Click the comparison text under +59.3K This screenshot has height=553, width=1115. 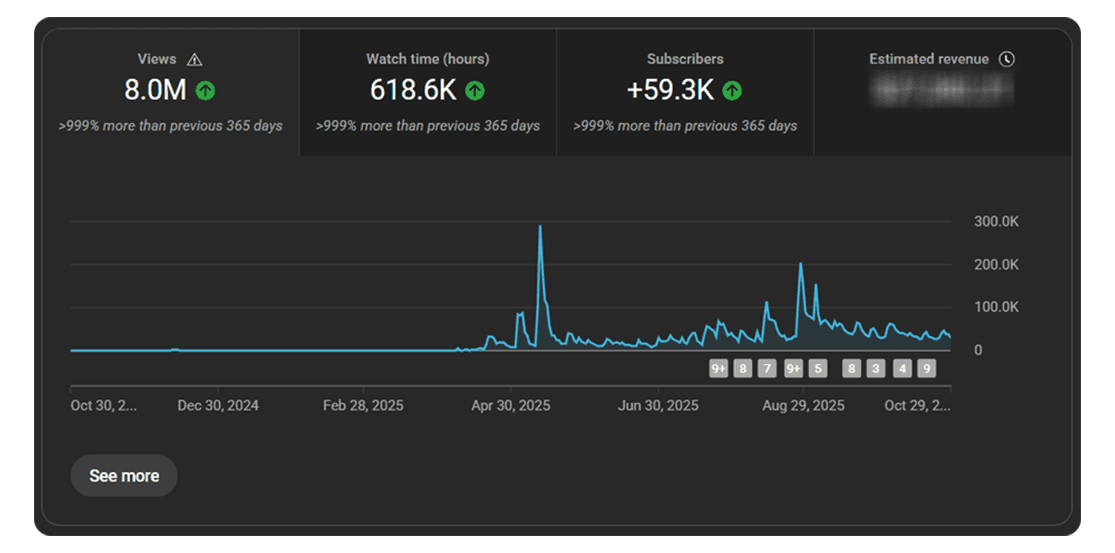[685, 127]
